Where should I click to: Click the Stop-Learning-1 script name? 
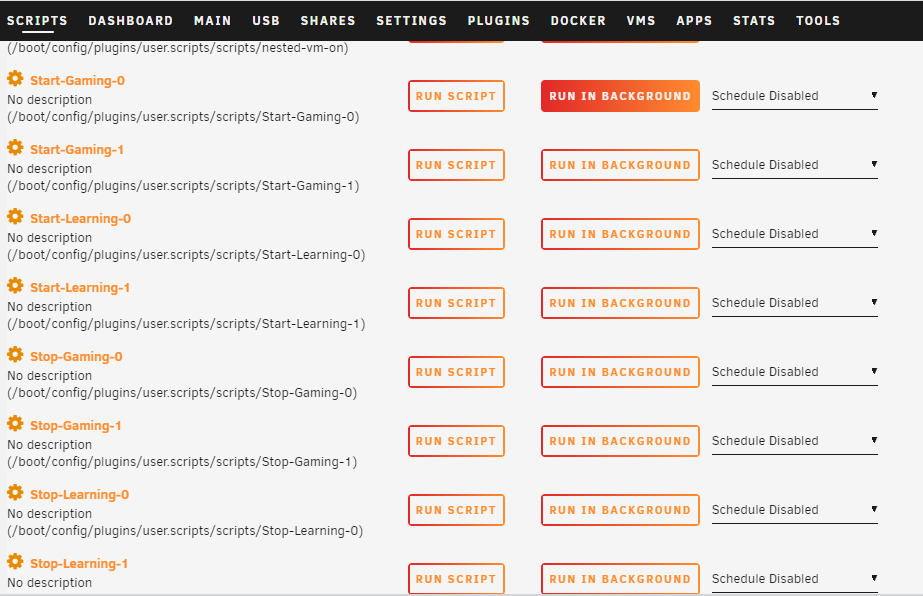point(79,563)
